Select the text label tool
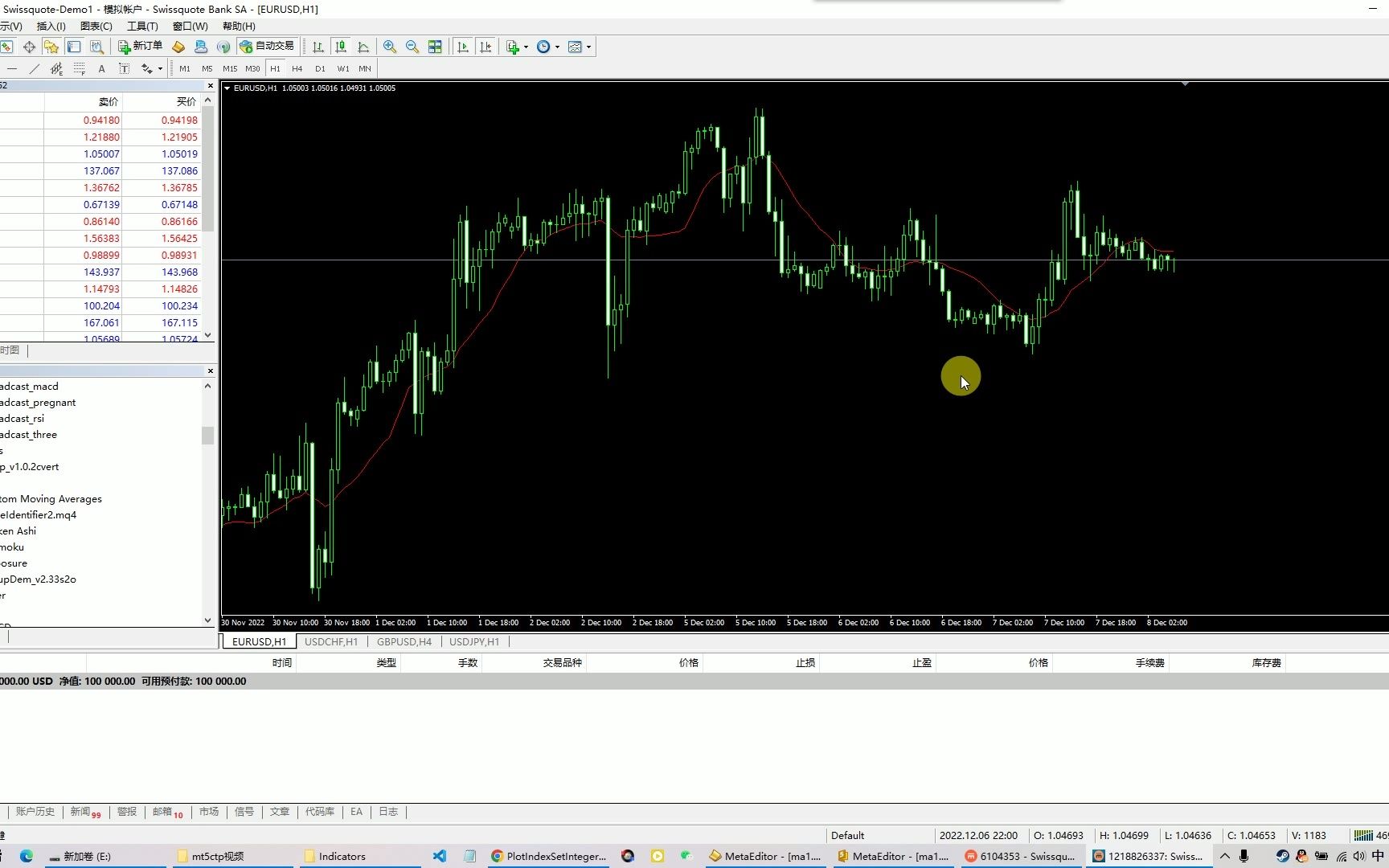Screen dimensions: 1389x868 click(x=124, y=68)
